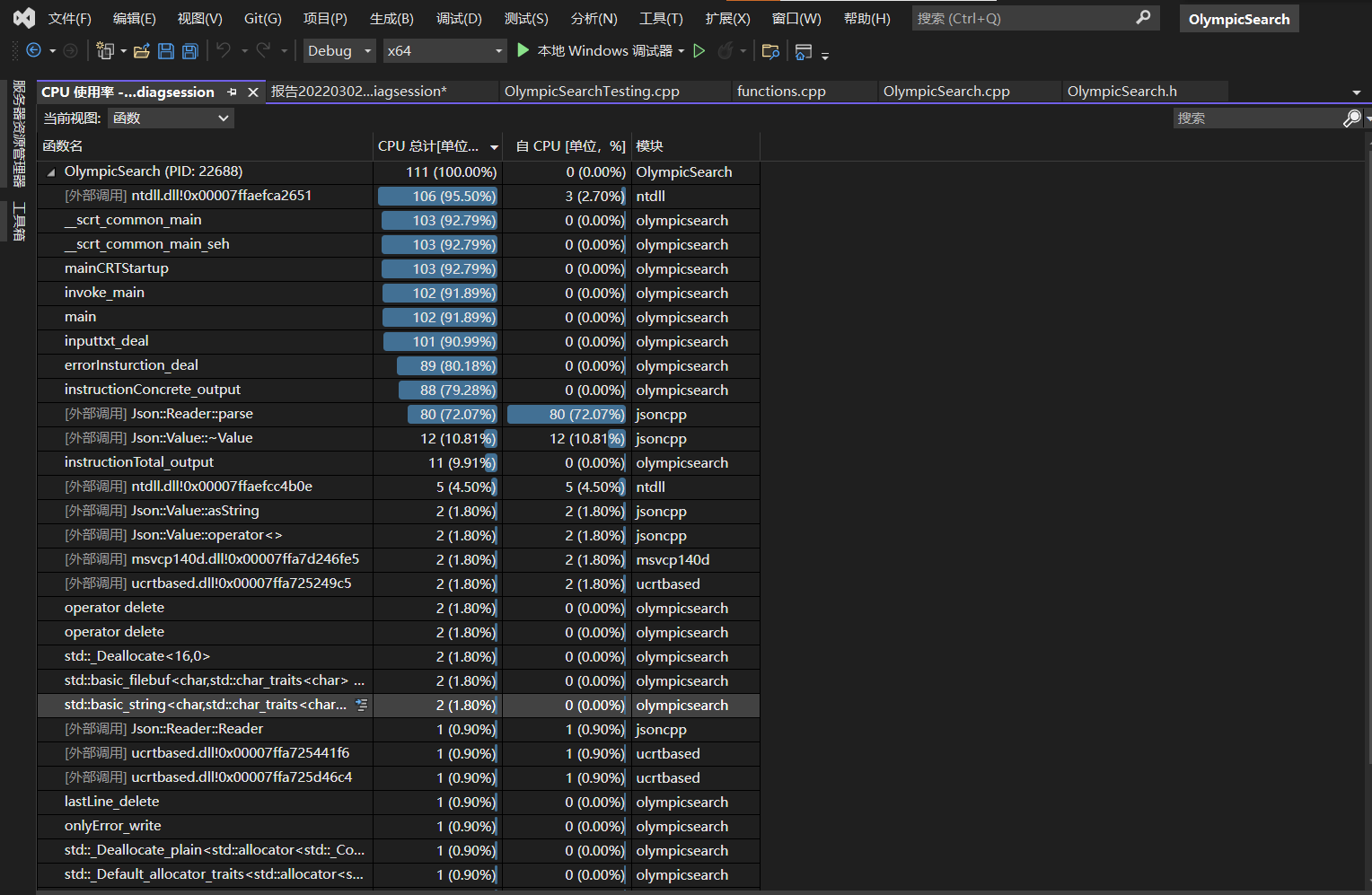
Task: Click the magnifier icon in the top search box
Action: point(1143,17)
